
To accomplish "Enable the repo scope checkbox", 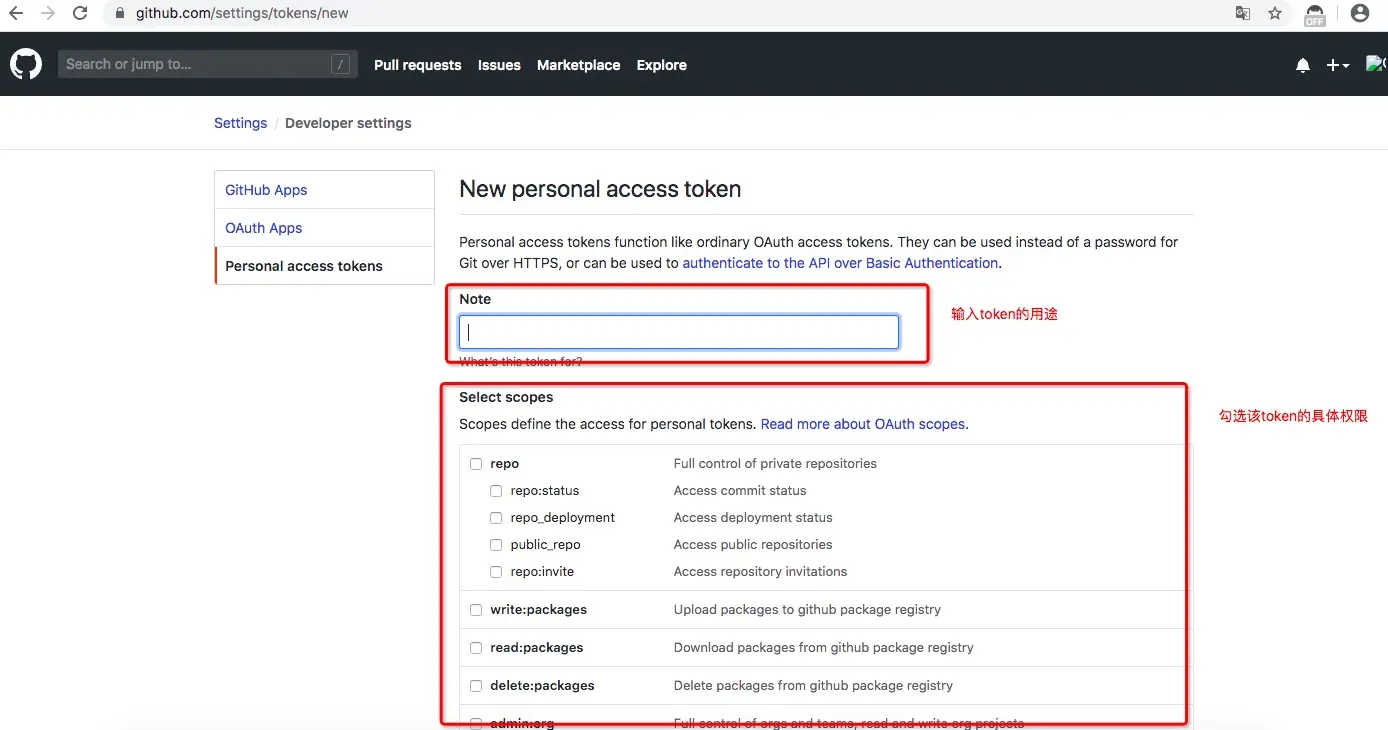I will coord(476,464).
